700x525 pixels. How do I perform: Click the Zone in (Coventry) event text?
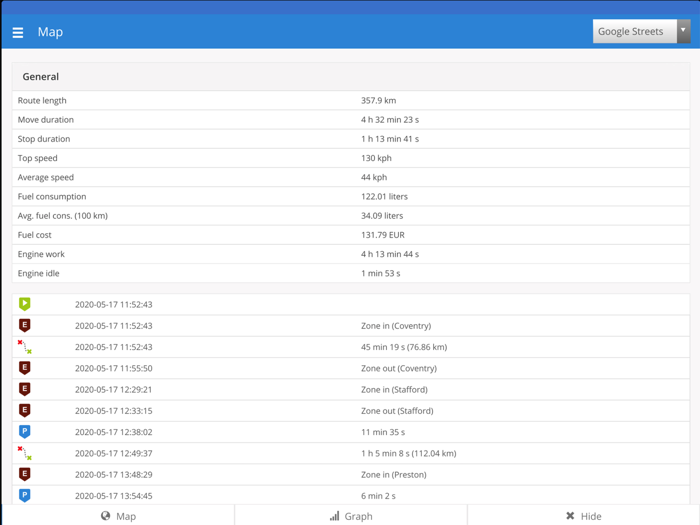click(396, 326)
